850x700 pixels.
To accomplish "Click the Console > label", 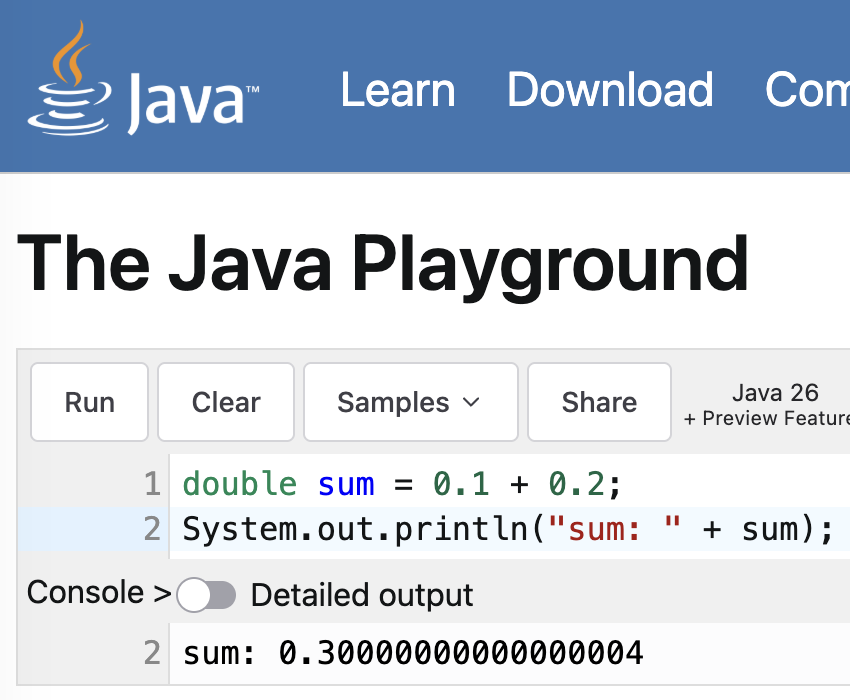I will point(99,592).
